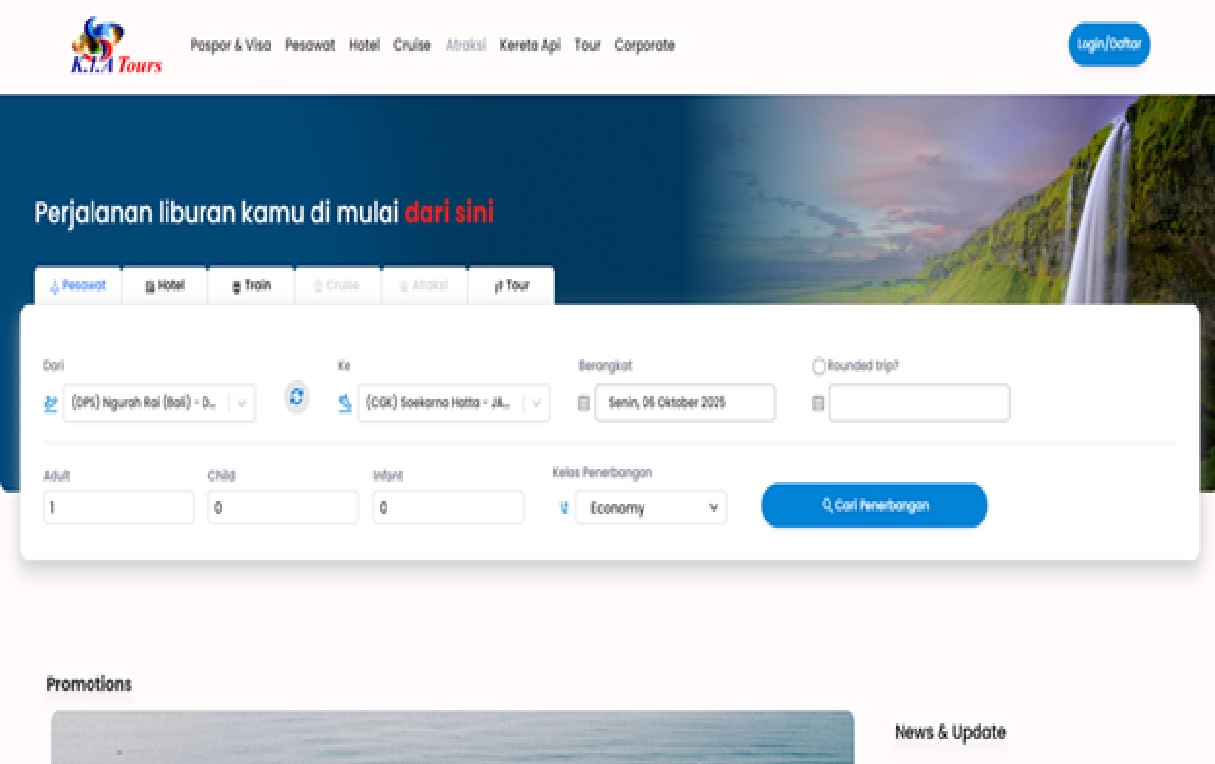Viewport: 1215px width, 764px height.
Task: Go to Kereta Api in navigation
Action: pos(530,45)
